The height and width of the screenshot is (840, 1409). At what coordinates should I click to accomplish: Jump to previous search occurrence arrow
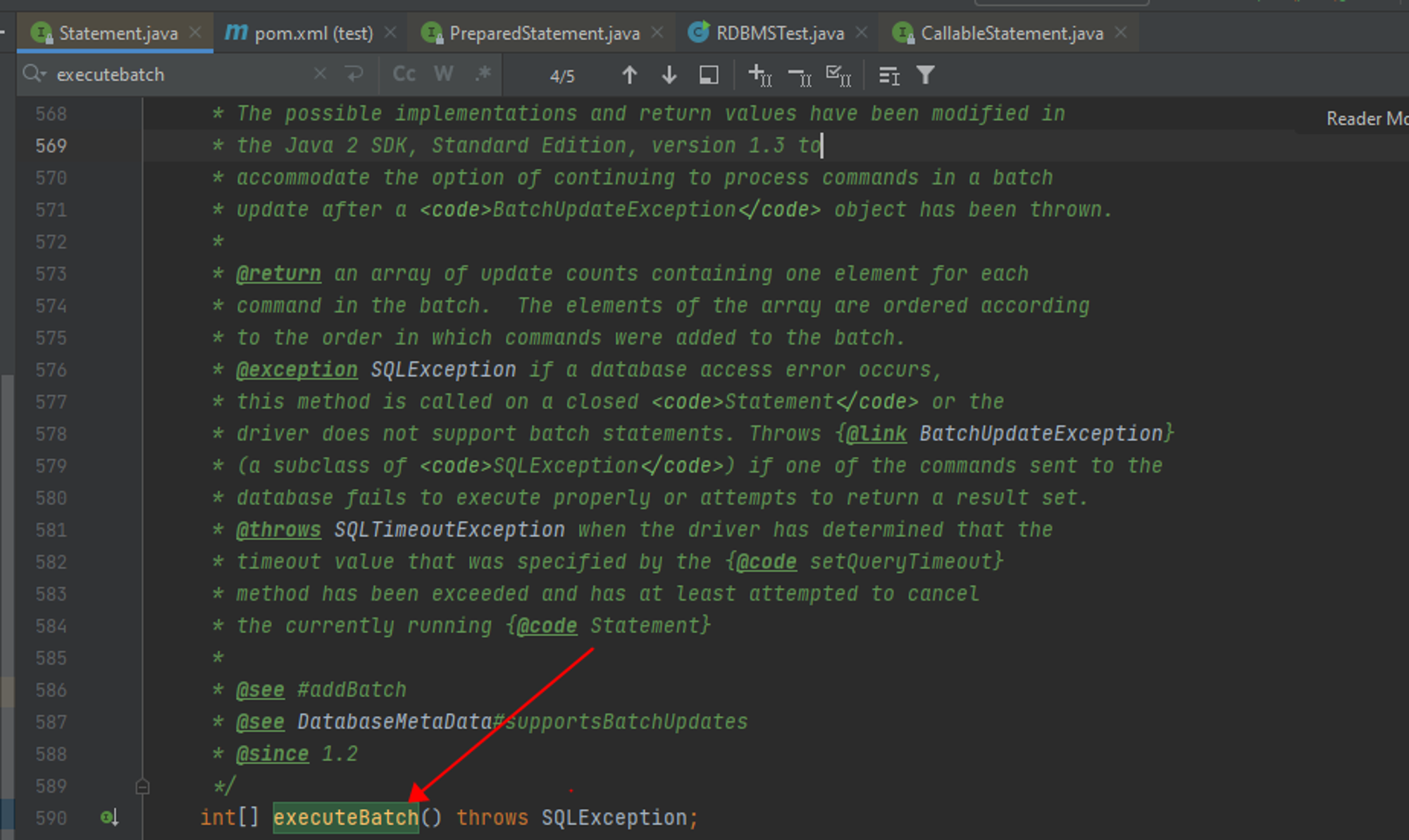629,75
